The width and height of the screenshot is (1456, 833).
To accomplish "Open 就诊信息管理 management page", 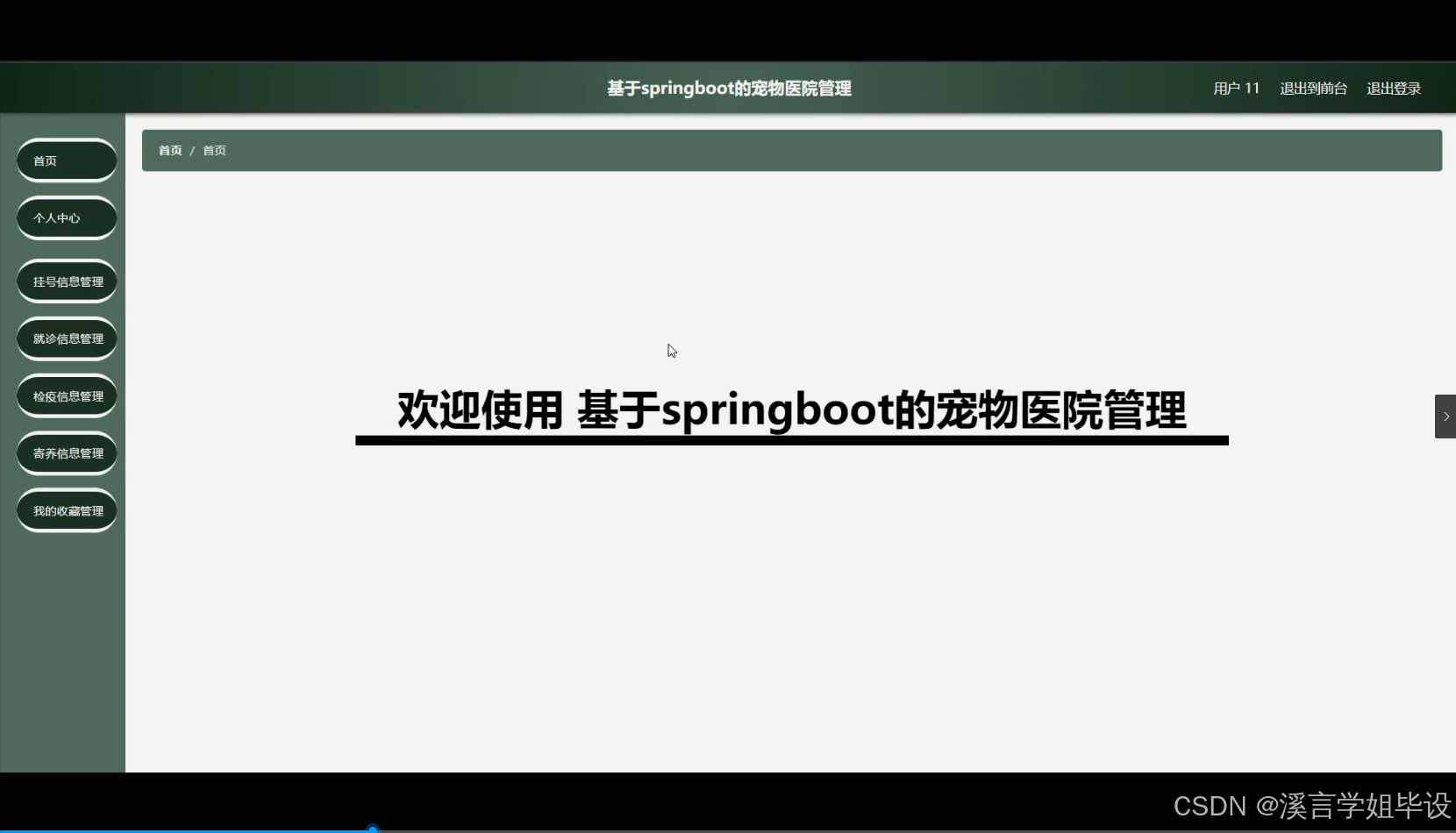I will pos(66,338).
